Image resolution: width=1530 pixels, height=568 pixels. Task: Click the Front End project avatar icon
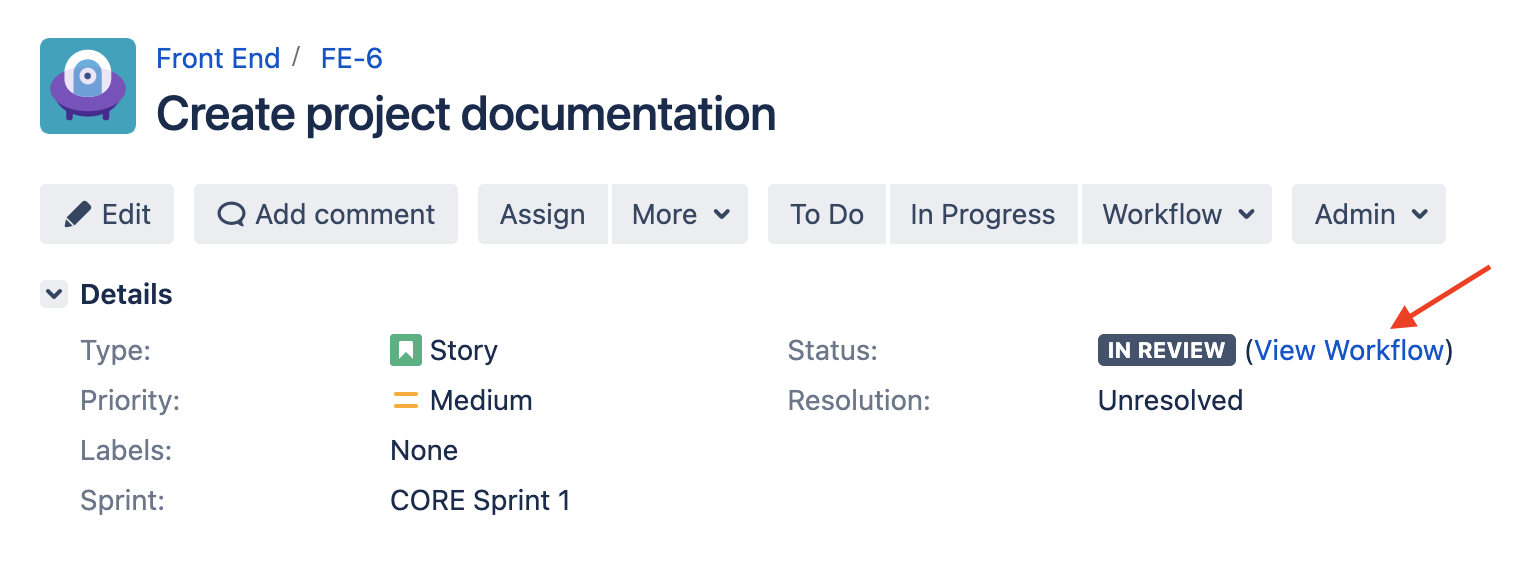click(88, 86)
